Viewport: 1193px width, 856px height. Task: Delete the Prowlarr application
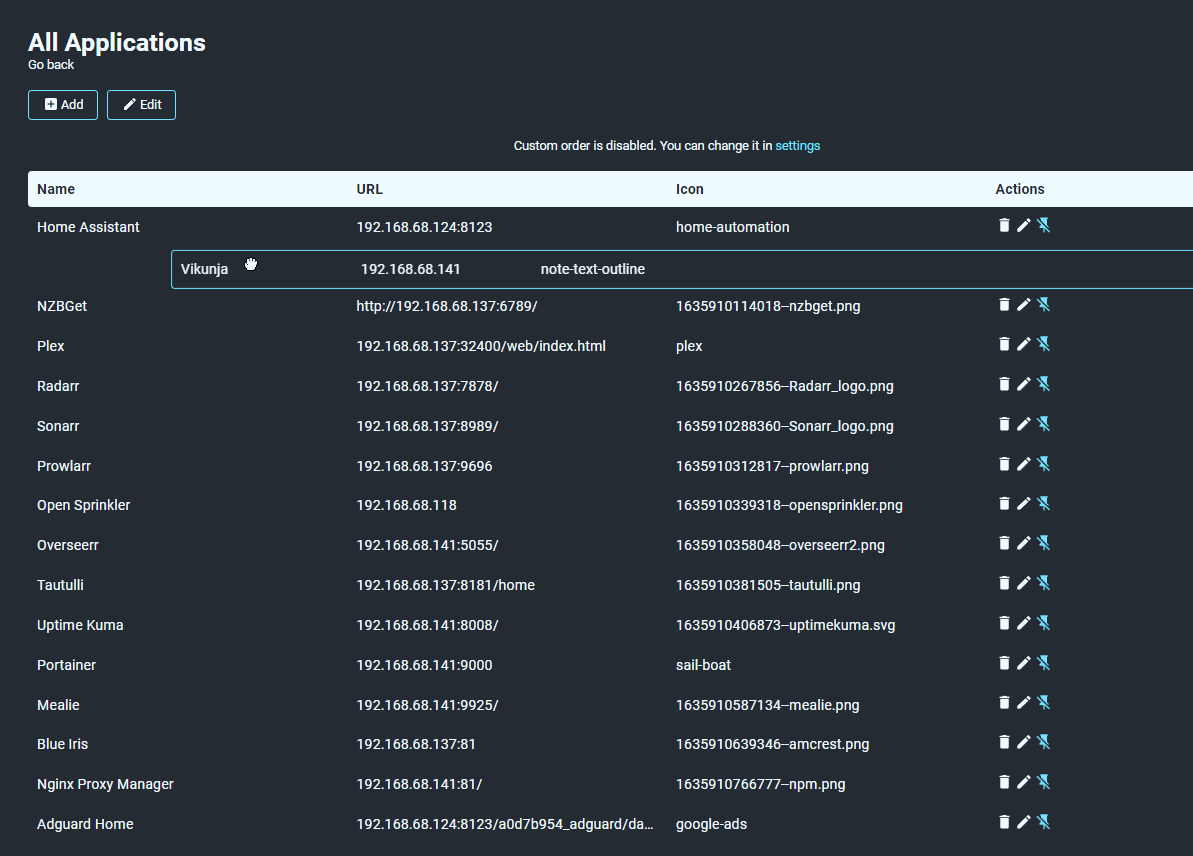point(1004,464)
